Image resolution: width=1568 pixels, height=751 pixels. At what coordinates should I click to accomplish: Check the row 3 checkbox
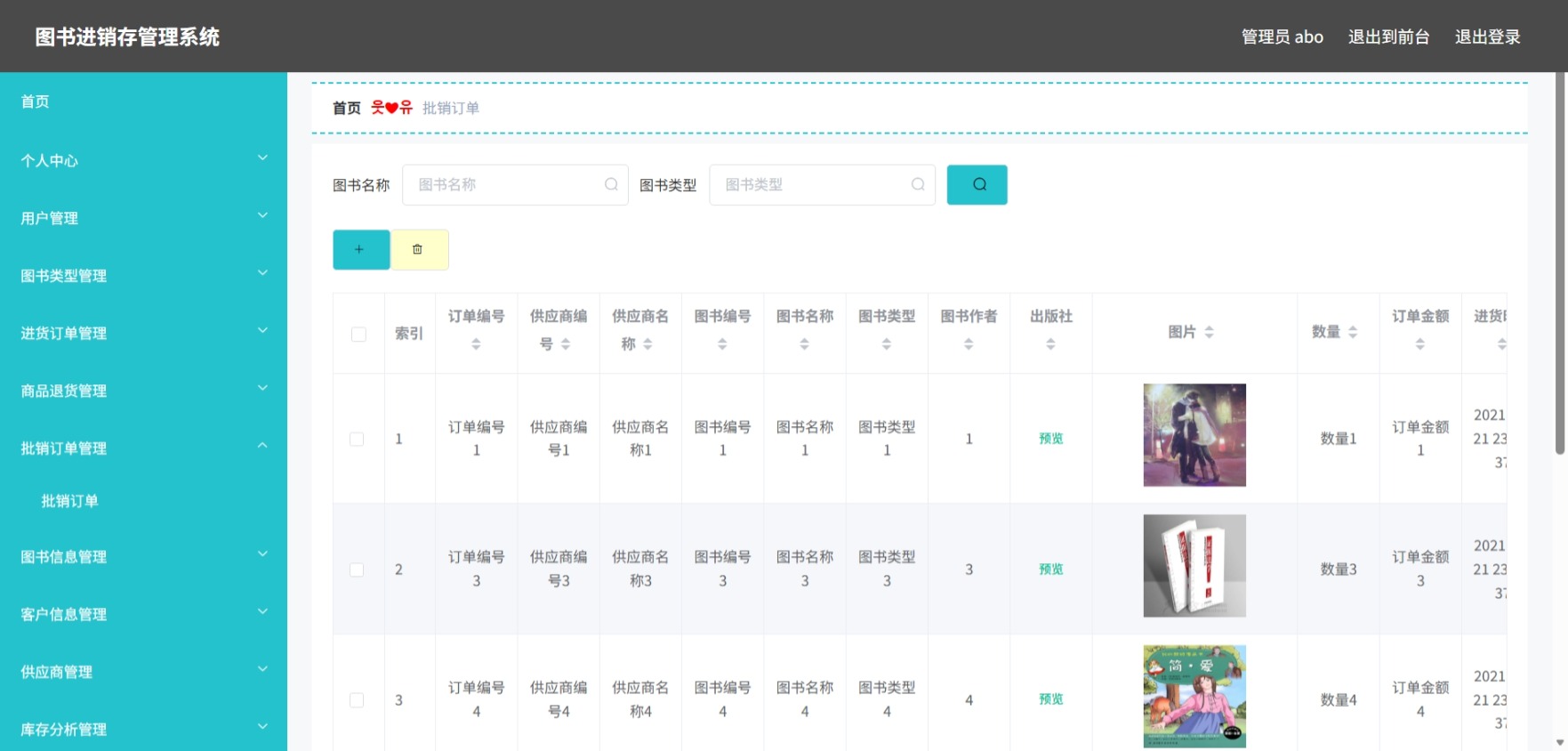click(357, 700)
